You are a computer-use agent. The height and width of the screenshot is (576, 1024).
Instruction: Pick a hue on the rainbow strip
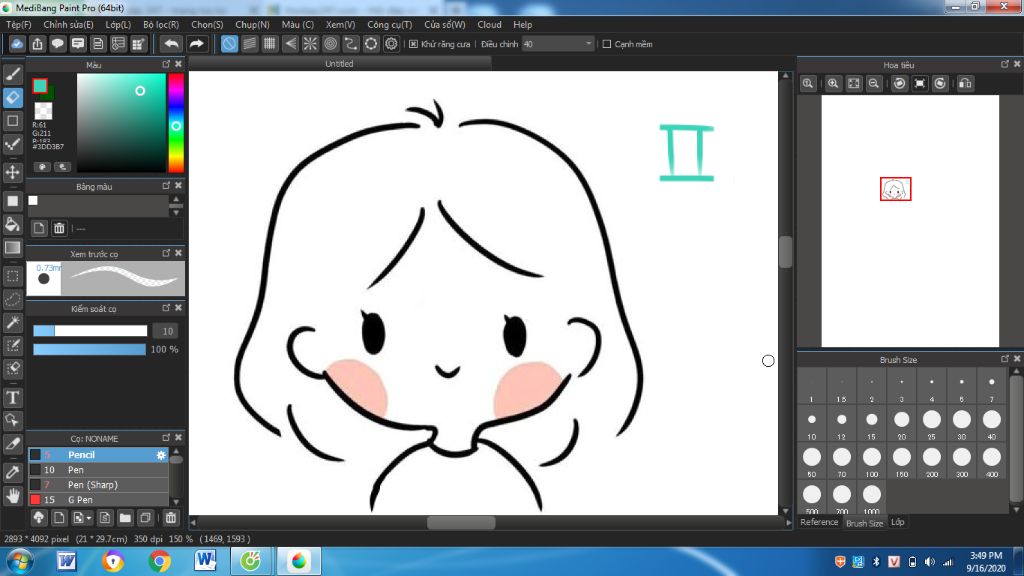coord(176,123)
